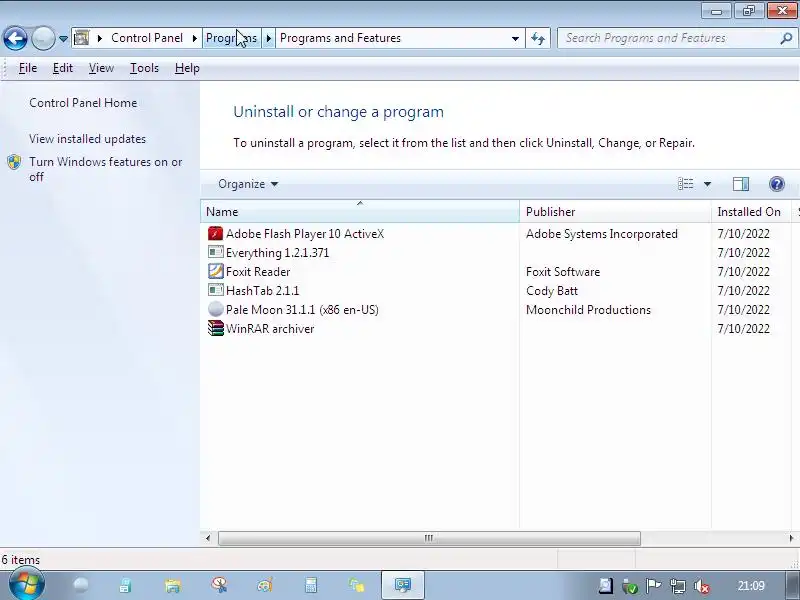Open Turn Windows features on or off
Viewport: 800px width, 600px height.
105,169
